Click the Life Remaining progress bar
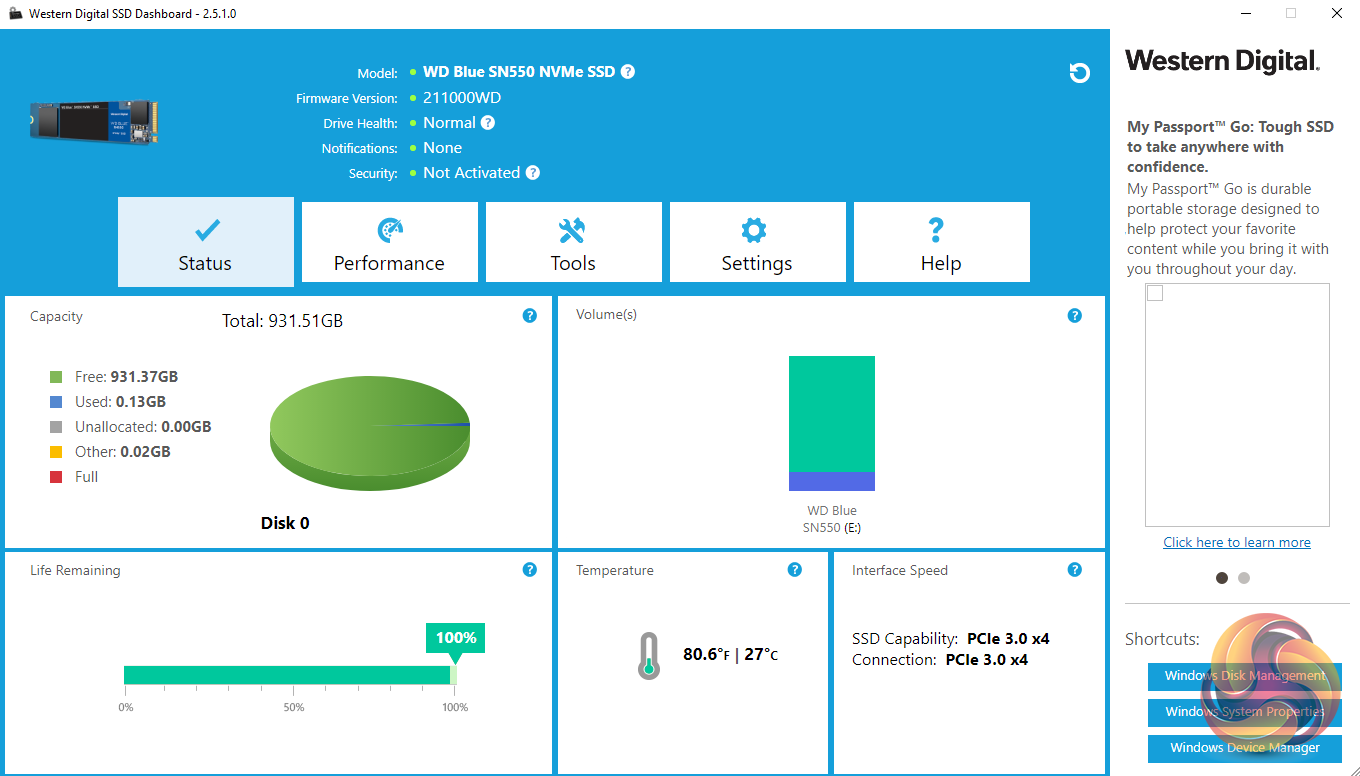The width and height of the screenshot is (1360, 776). [290, 675]
